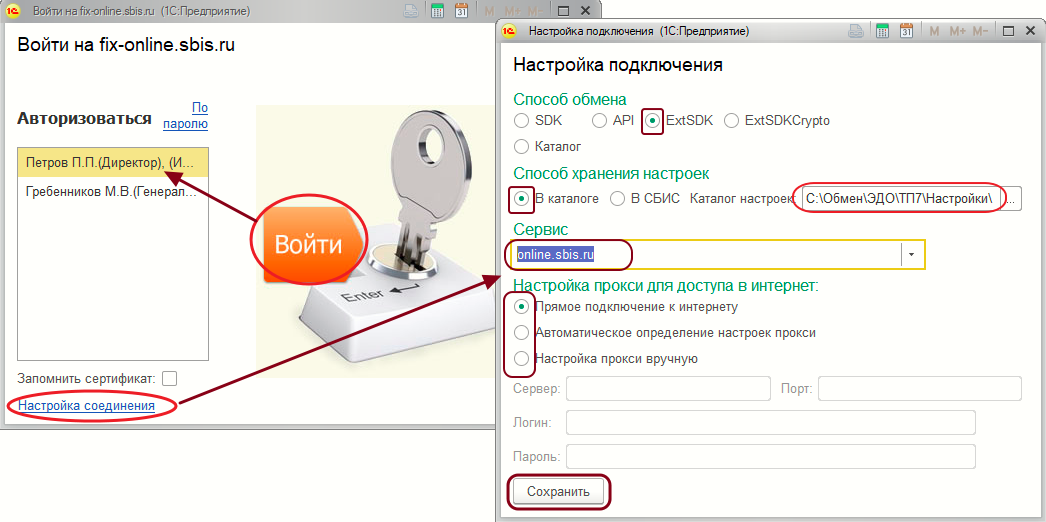The height and width of the screenshot is (522, 1046).
Task: Expand the Сервис dropdown list
Action: (912, 255)
